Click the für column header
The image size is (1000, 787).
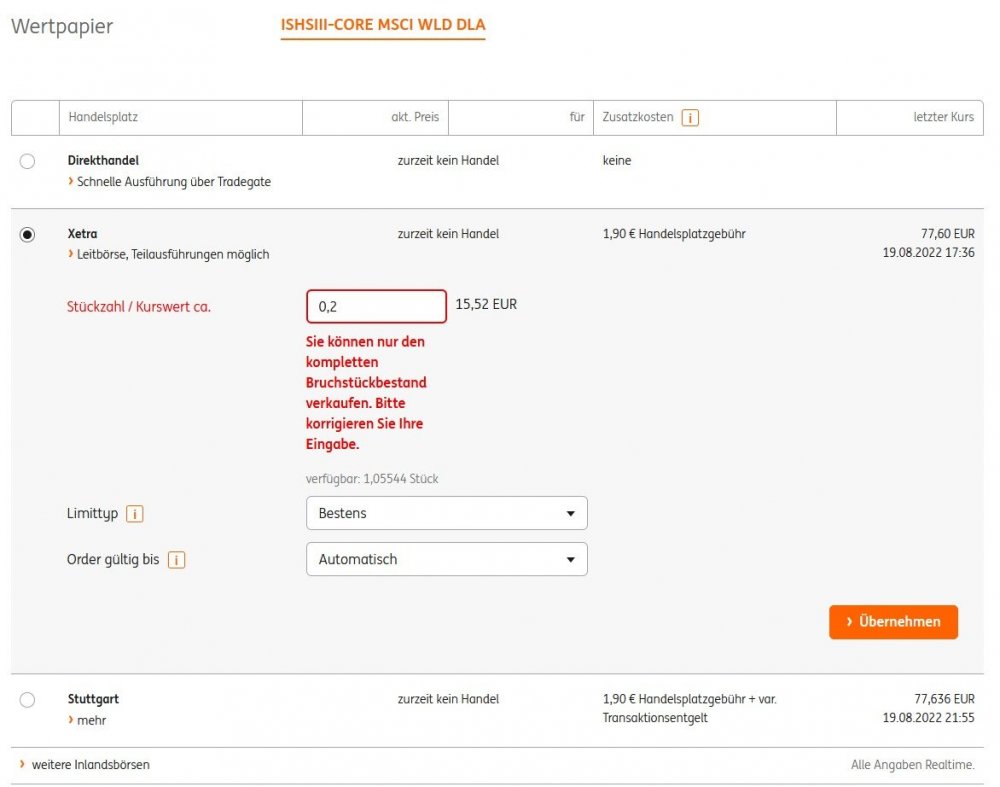point(576,118)
